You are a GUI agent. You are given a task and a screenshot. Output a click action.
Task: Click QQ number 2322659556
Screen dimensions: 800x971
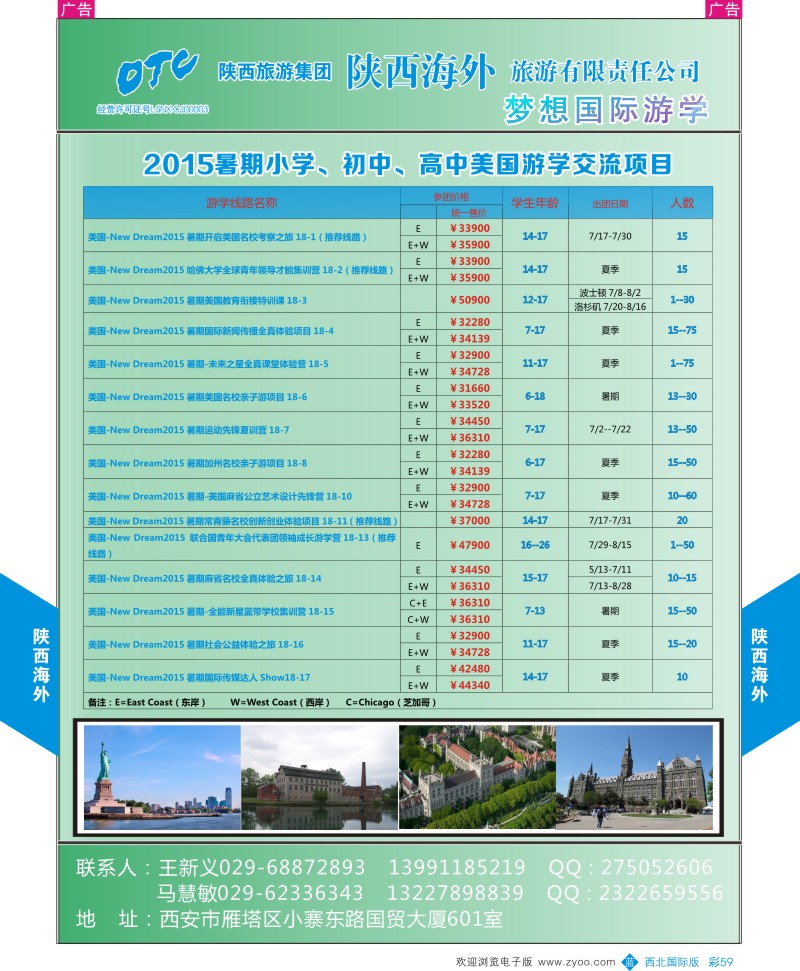coord(661,893)
